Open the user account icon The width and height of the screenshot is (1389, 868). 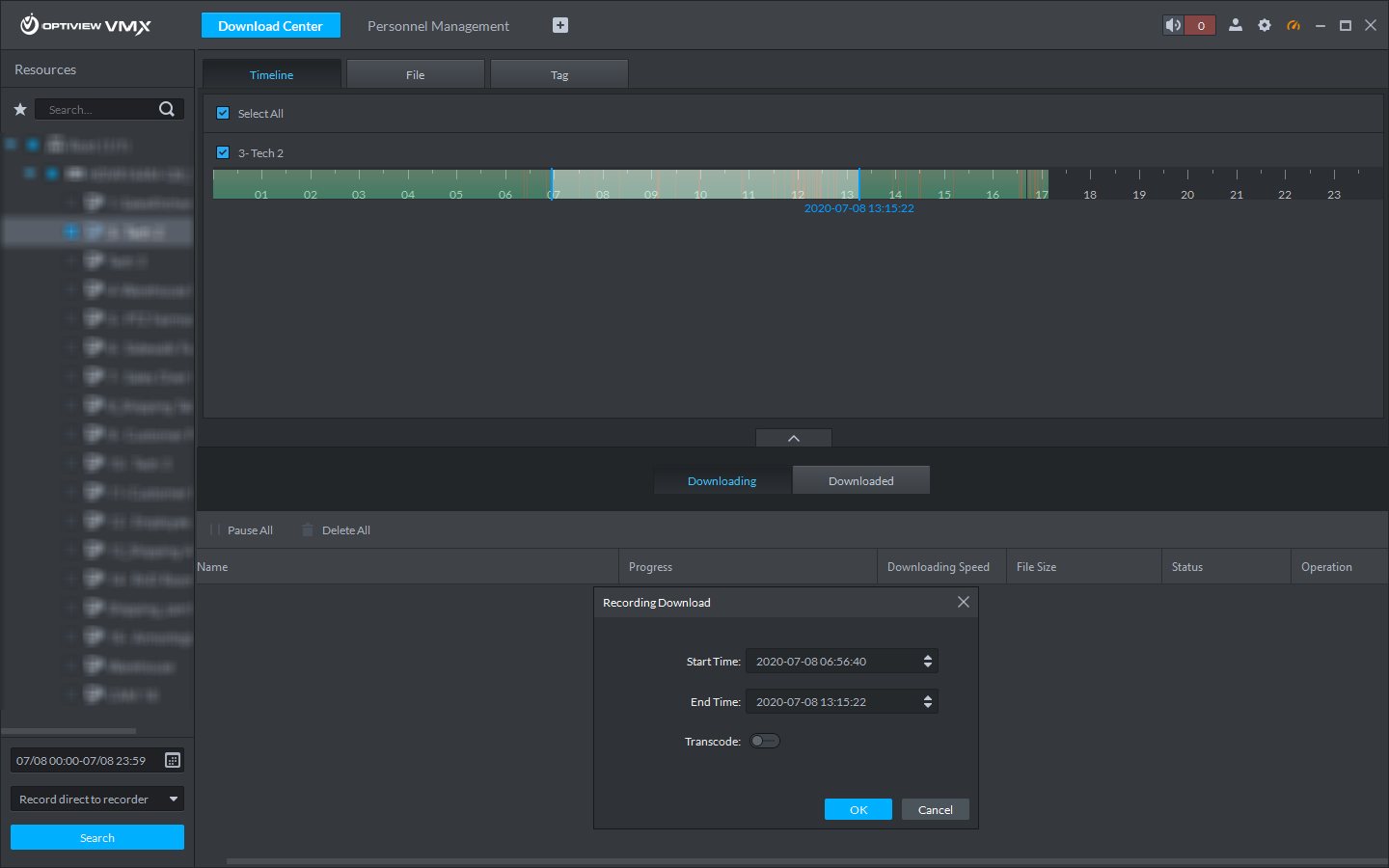click(x=1236, y=25)
